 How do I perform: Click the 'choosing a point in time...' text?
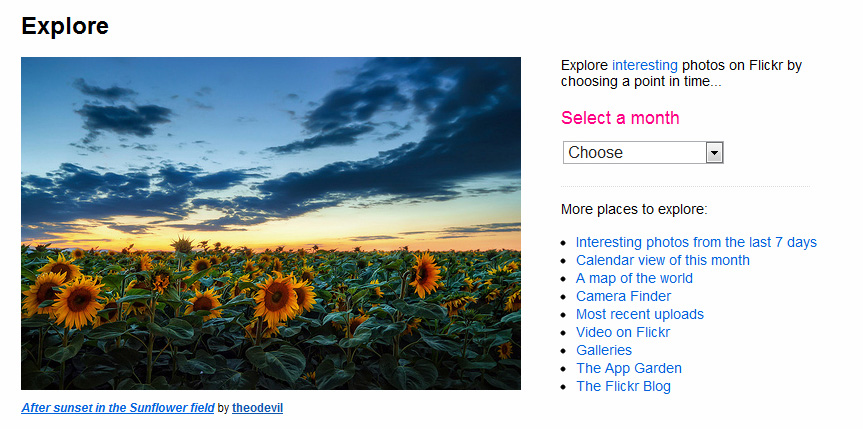coord(641,83)
